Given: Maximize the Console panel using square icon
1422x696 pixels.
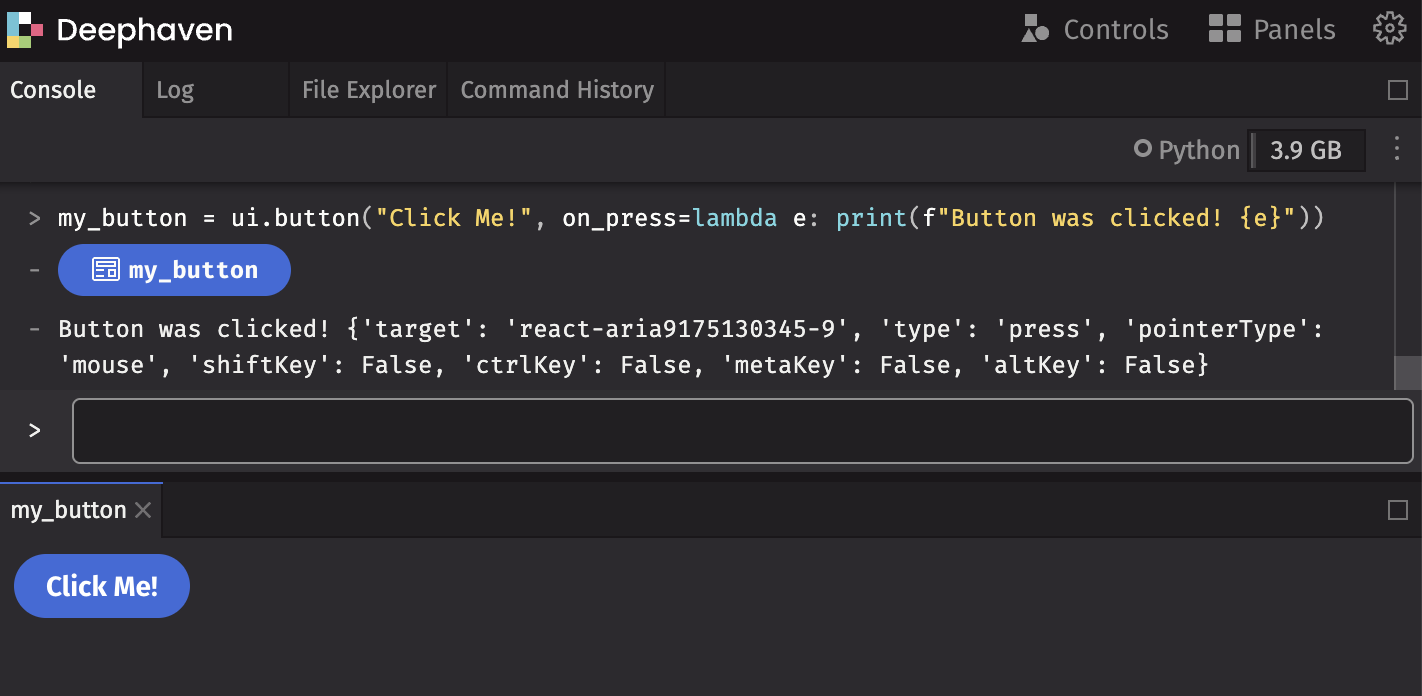Looking at the screenshot, I should tap(1398, 90).
